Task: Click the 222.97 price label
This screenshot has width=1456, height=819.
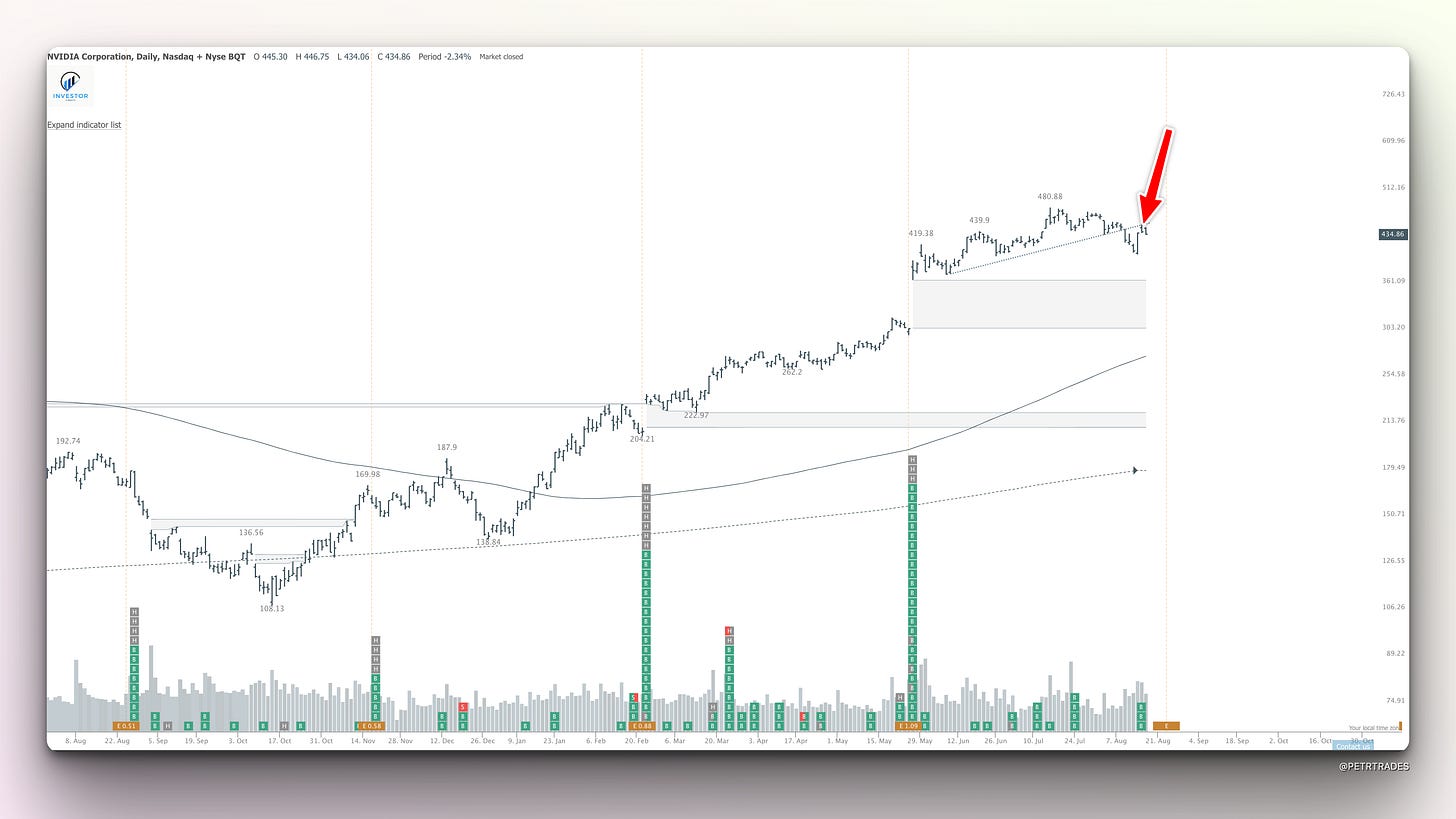Action: pos(696,415)
